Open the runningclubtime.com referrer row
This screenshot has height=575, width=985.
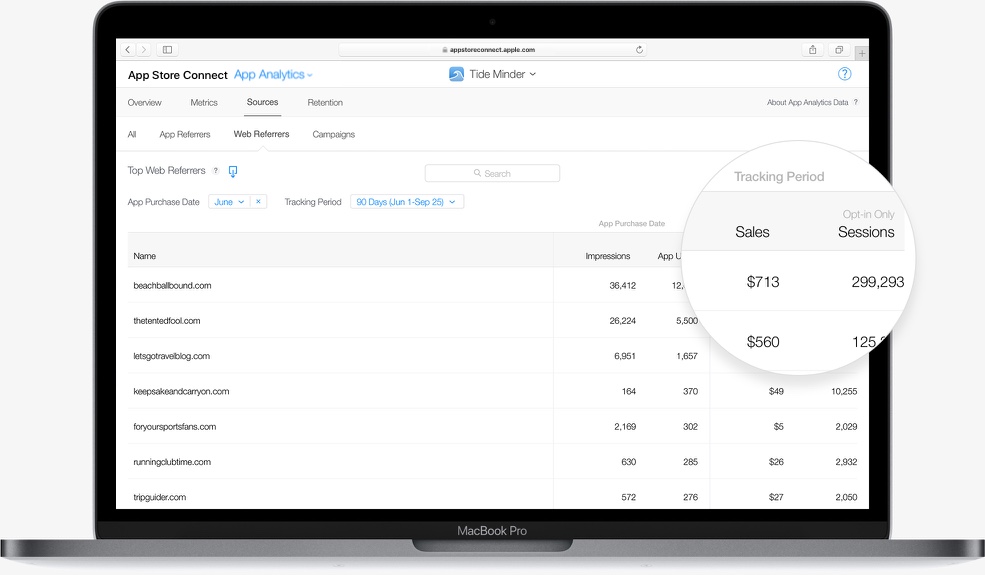coord(172,461)
